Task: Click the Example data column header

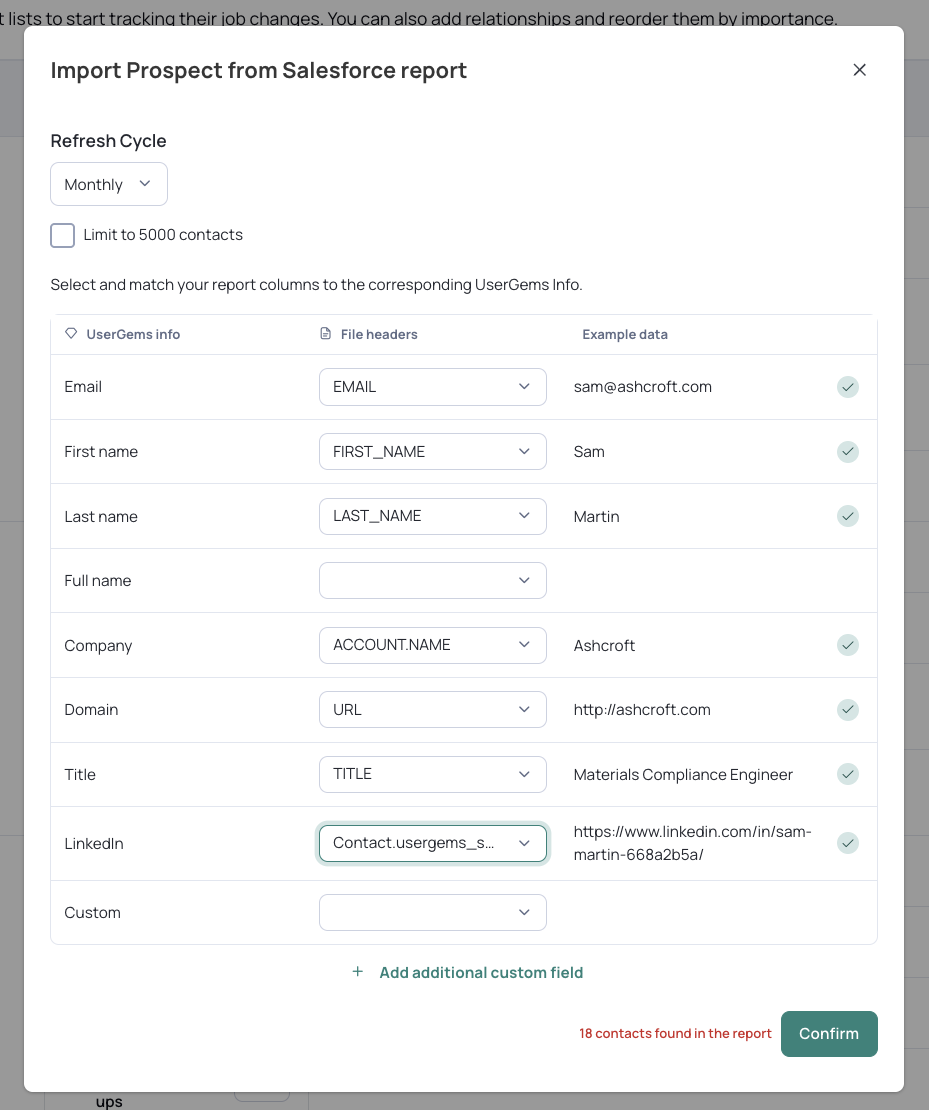Action: [625, 334]
